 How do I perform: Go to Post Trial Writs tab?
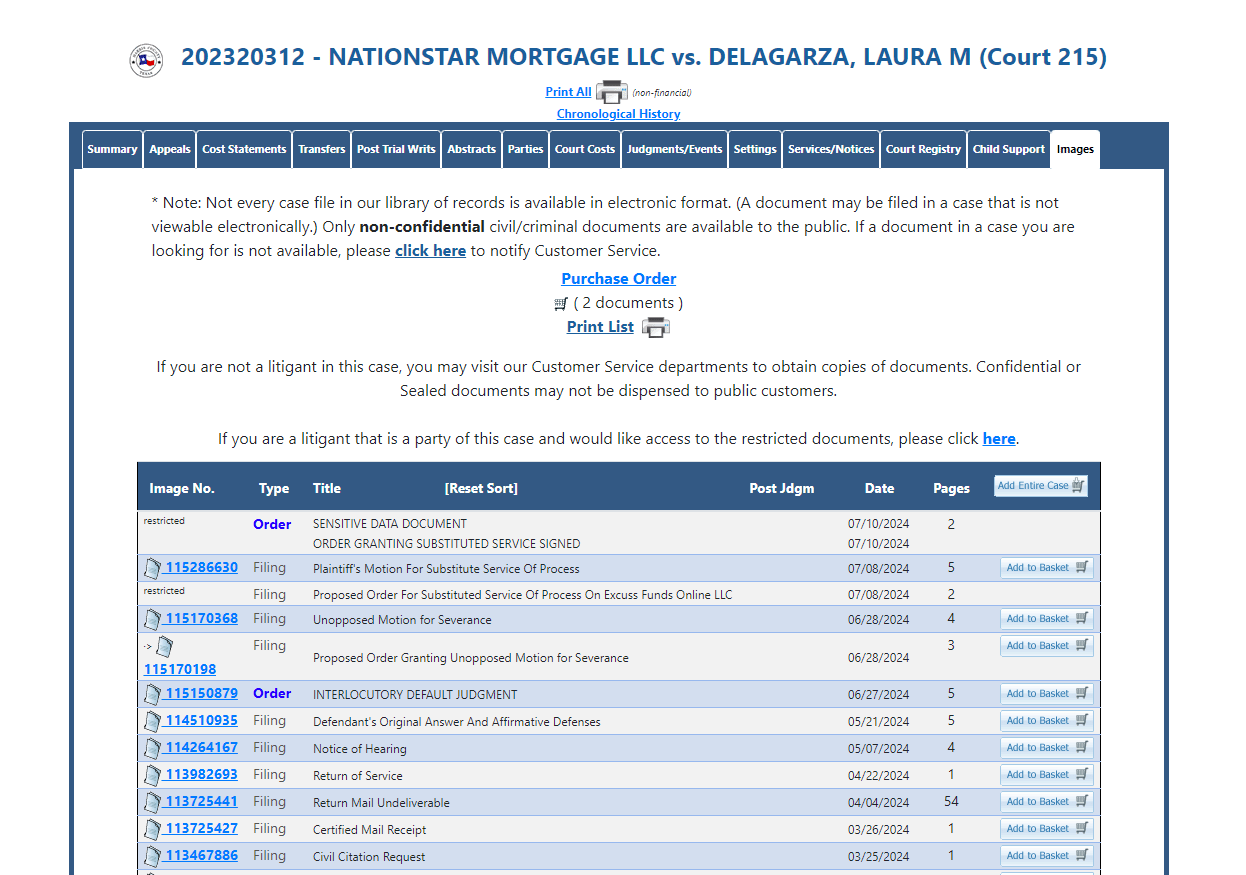(x=396, y=149)
